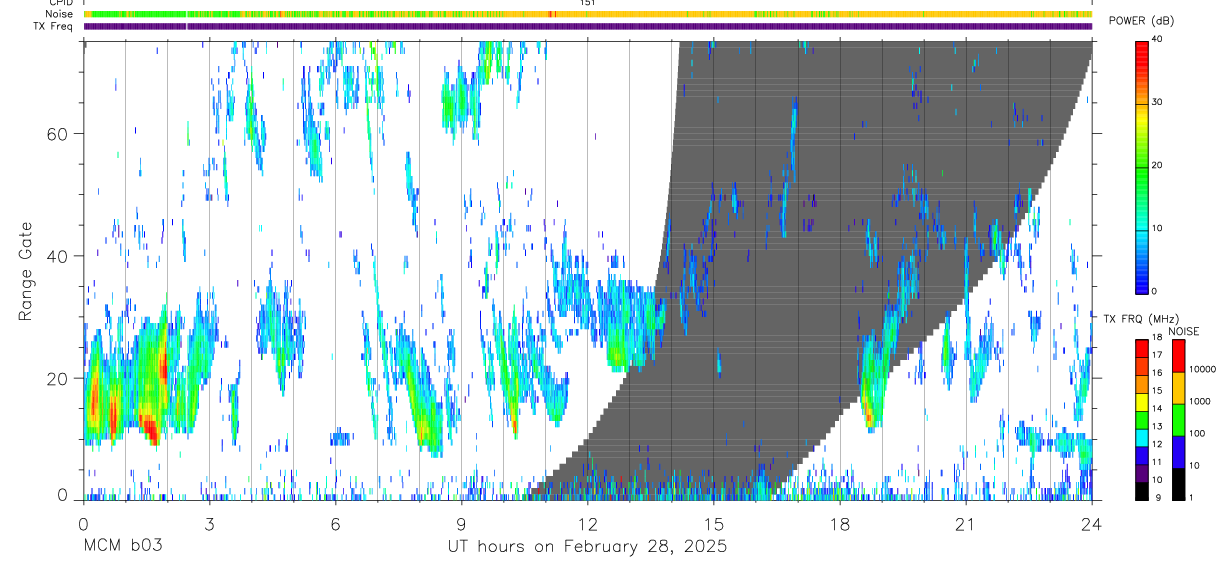1228x567 pixels.
Task: Select the 21 tick on UT hours axis
Action: 966,522
